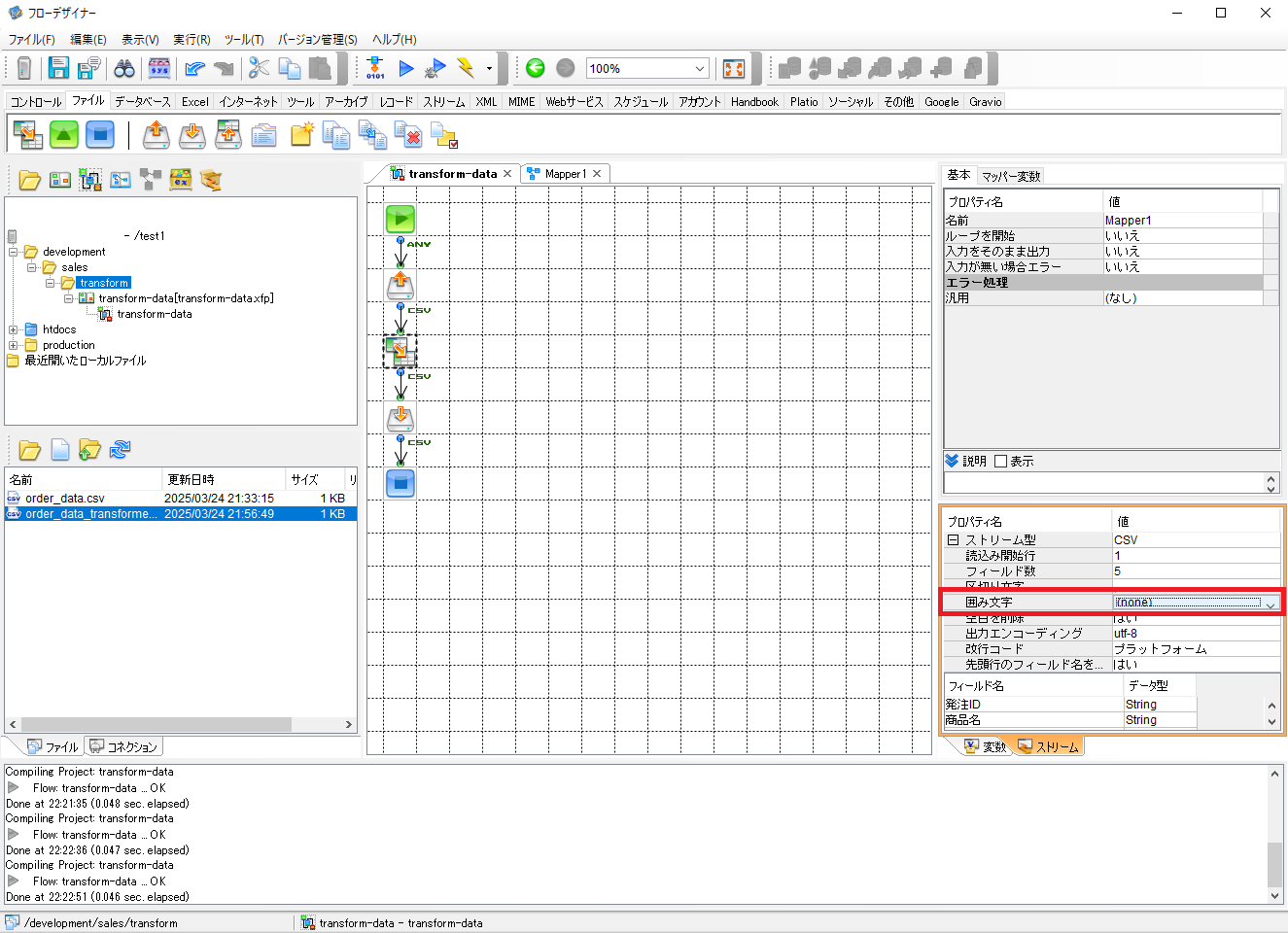This screenshot has width=1288, height=933.
Task: Click the 発注ID field name row
Action: 1033,705
